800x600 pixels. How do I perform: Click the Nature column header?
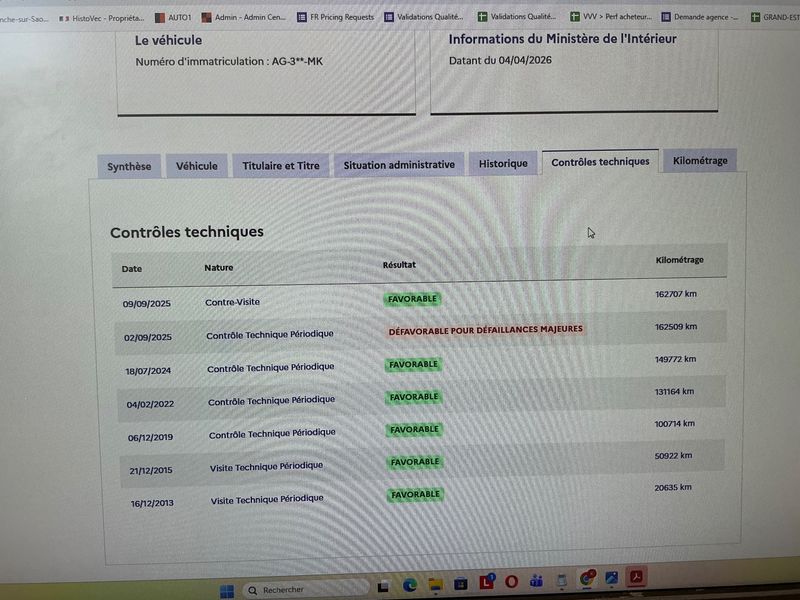pyautogui.click(x=218, y=267)
